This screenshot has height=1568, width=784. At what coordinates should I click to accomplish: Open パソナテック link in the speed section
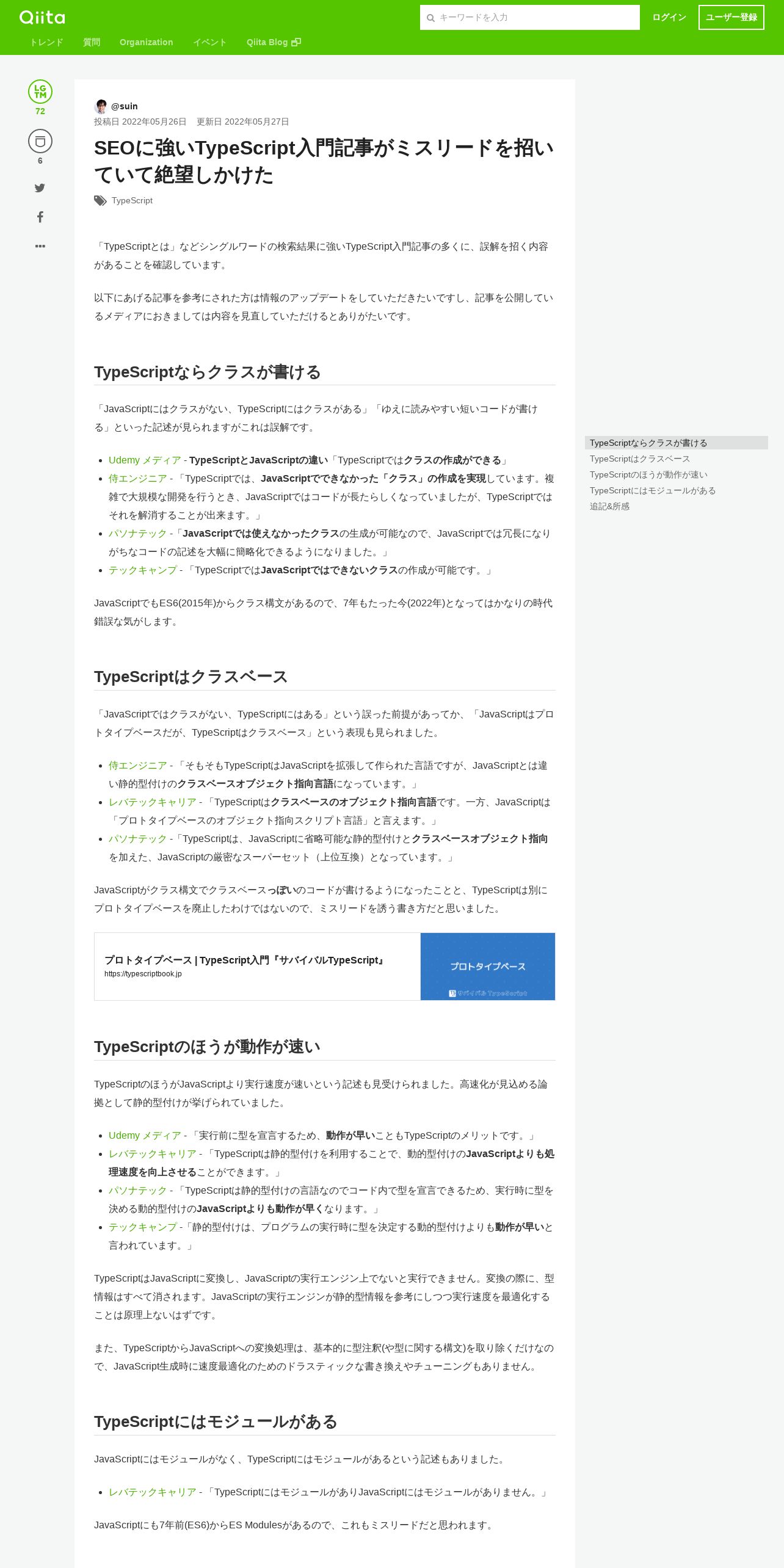[138, 1191]
